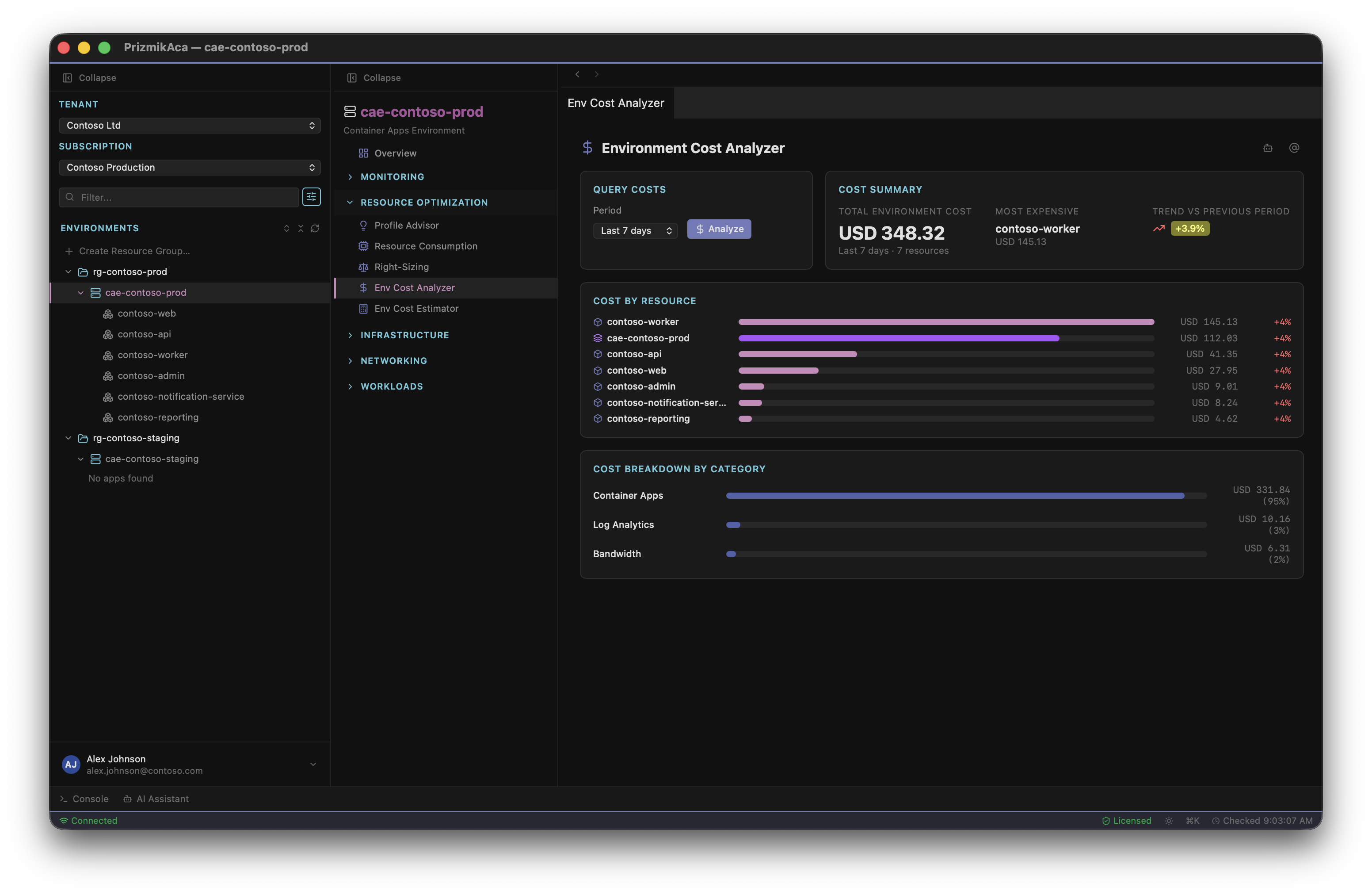The height and width of the screenshot is (895, 1372).
Task: Click USD 331.84 Container Apps value
Action: coord(1261,490)
